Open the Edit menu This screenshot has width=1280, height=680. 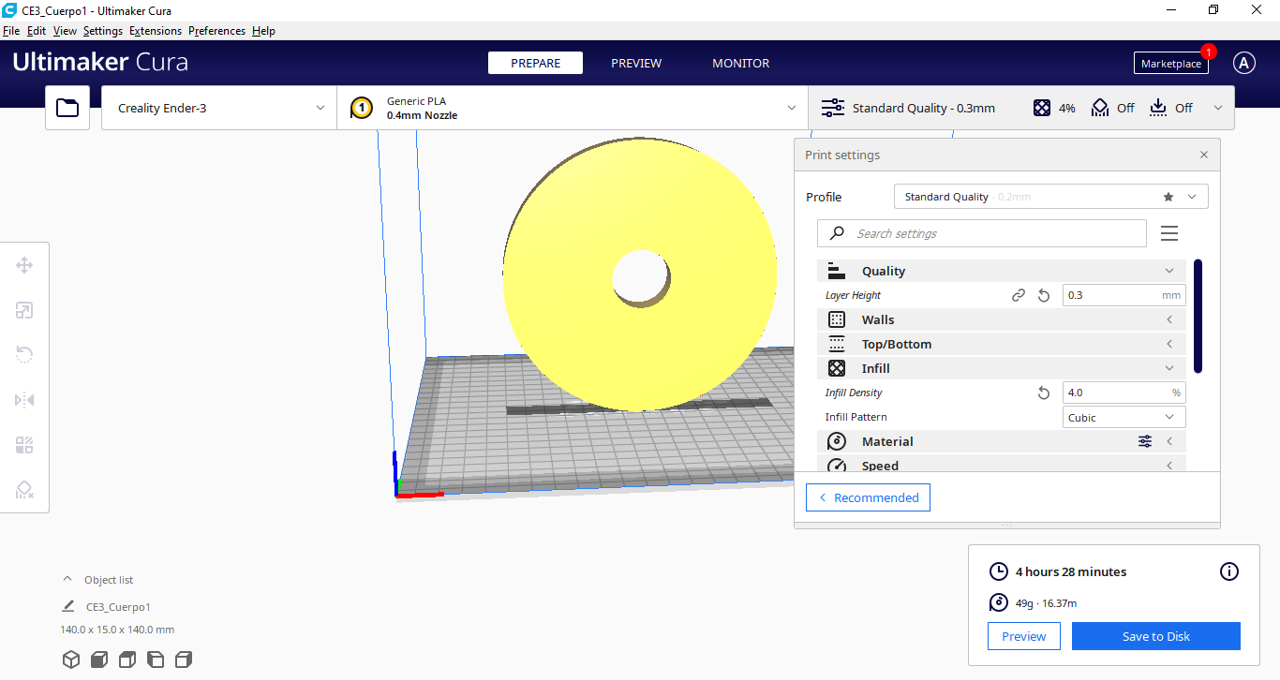[36, 31]
